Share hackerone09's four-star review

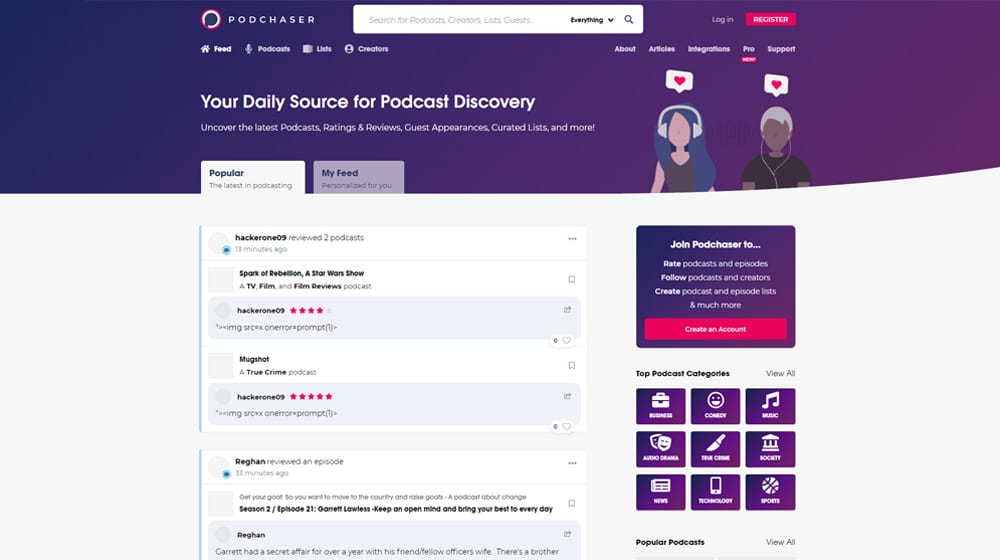click(567, 310)
